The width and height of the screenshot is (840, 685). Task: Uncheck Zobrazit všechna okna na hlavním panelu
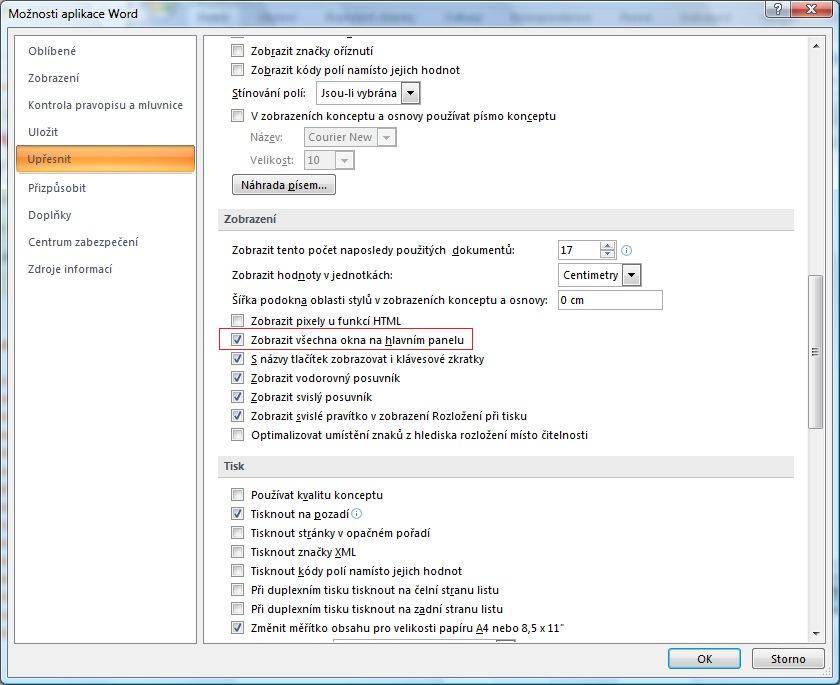point(237,340)
